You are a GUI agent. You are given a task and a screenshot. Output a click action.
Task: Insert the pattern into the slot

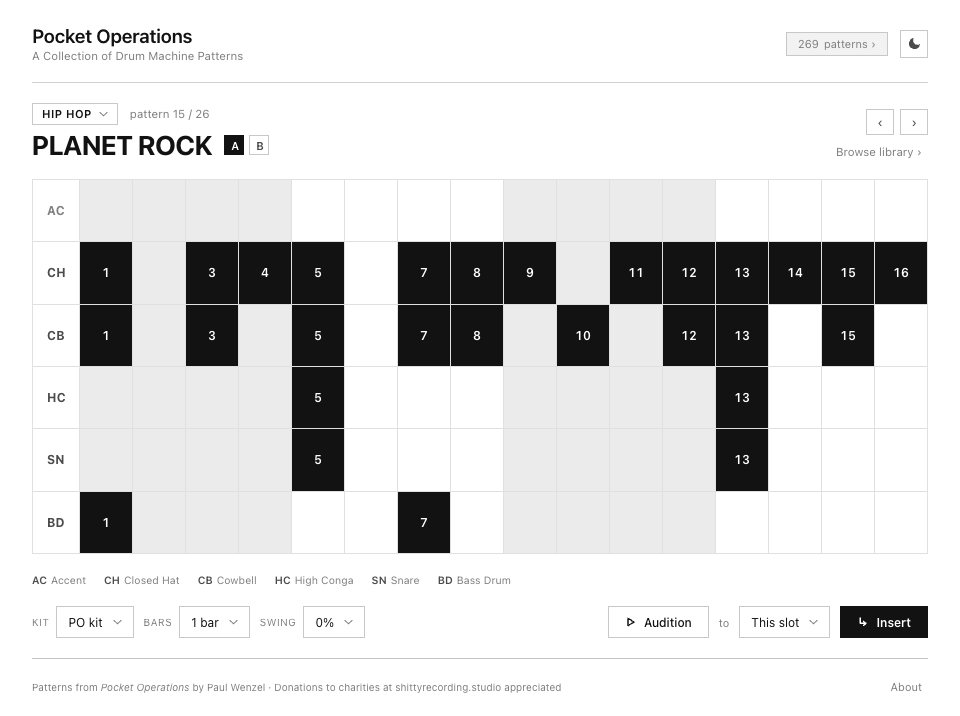(x=883, y=622)
